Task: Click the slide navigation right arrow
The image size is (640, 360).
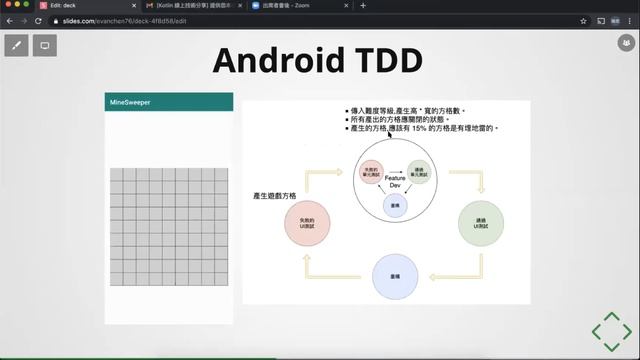Action: click(x=627, y=331)
